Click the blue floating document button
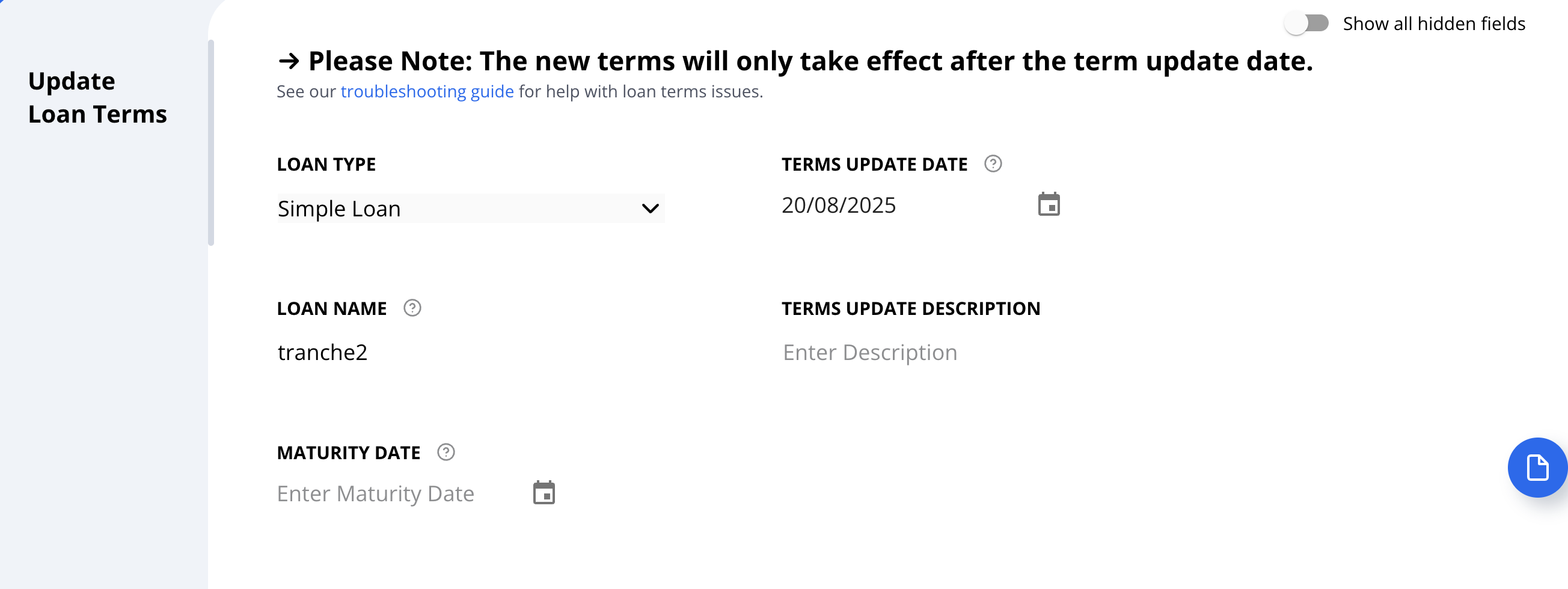This screenshot has width=1568, height=589. [x=1537, y=468]
